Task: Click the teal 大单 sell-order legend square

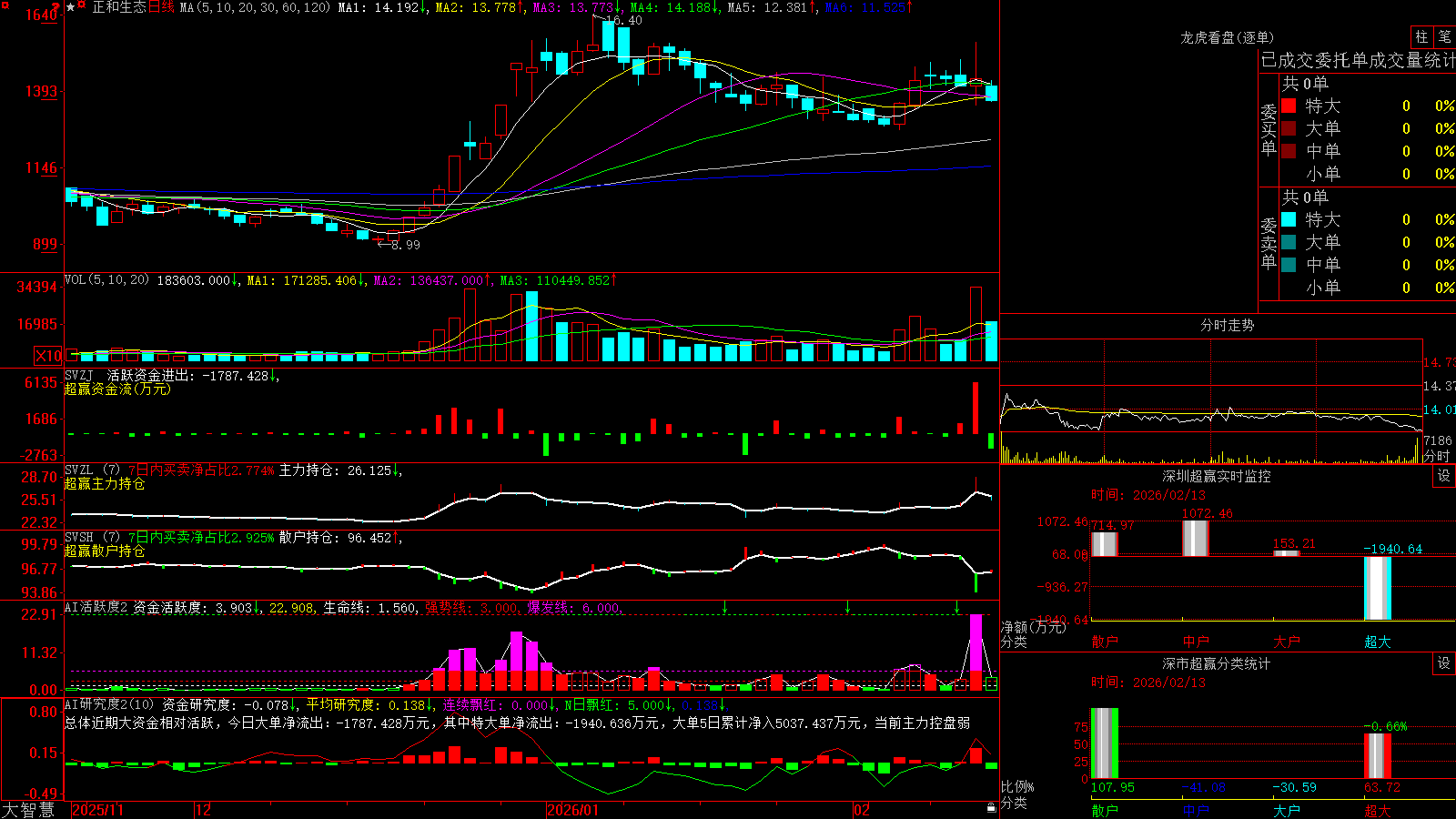Action: tap(1289, 242)
